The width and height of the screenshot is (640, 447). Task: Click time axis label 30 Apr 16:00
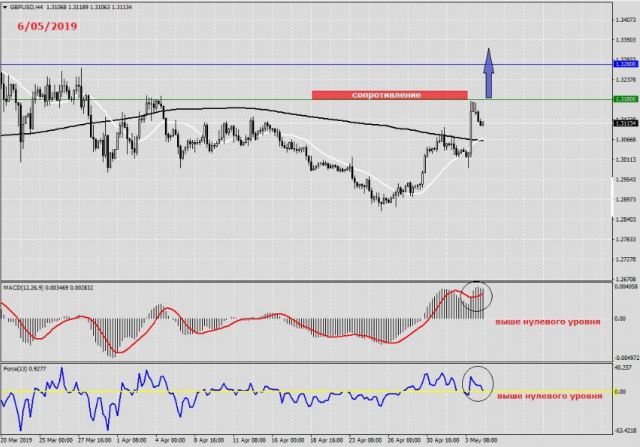click(x=442, y=440)
